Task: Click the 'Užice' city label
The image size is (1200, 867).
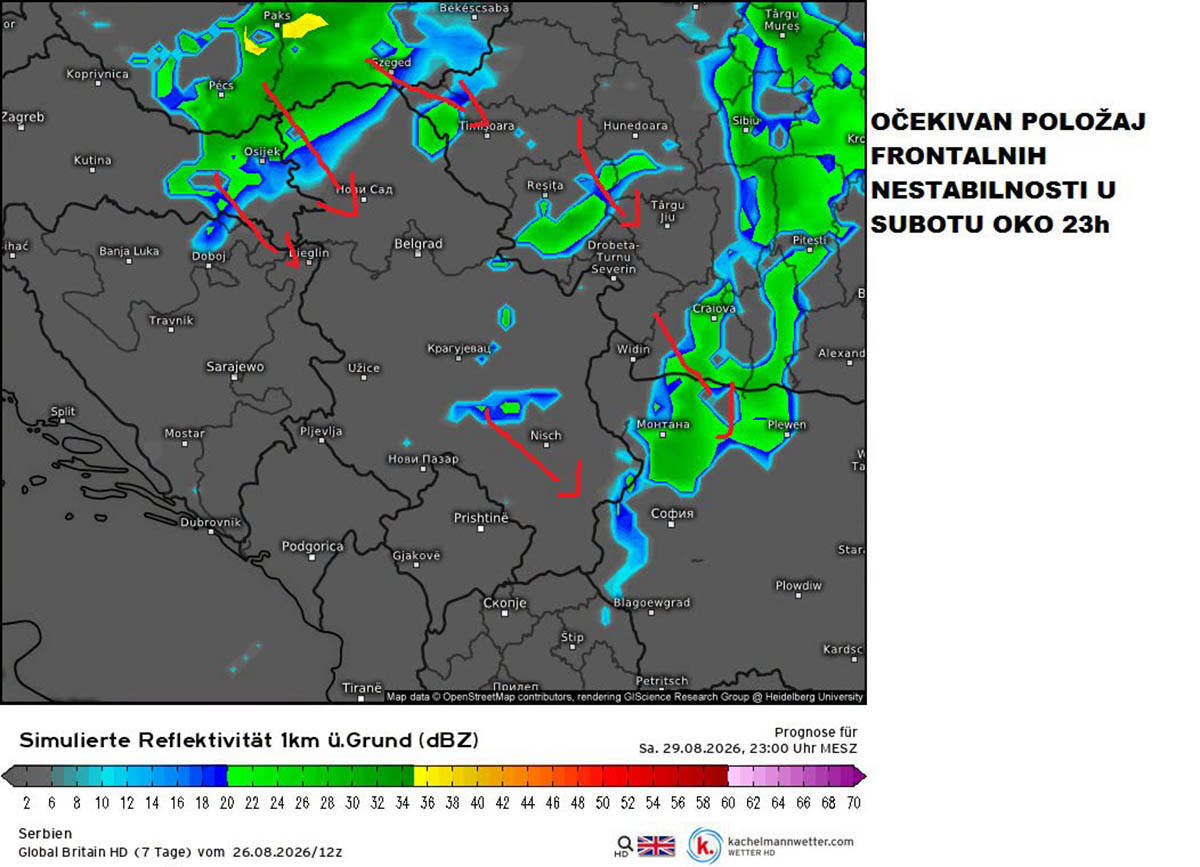Action: pos(364,368)
